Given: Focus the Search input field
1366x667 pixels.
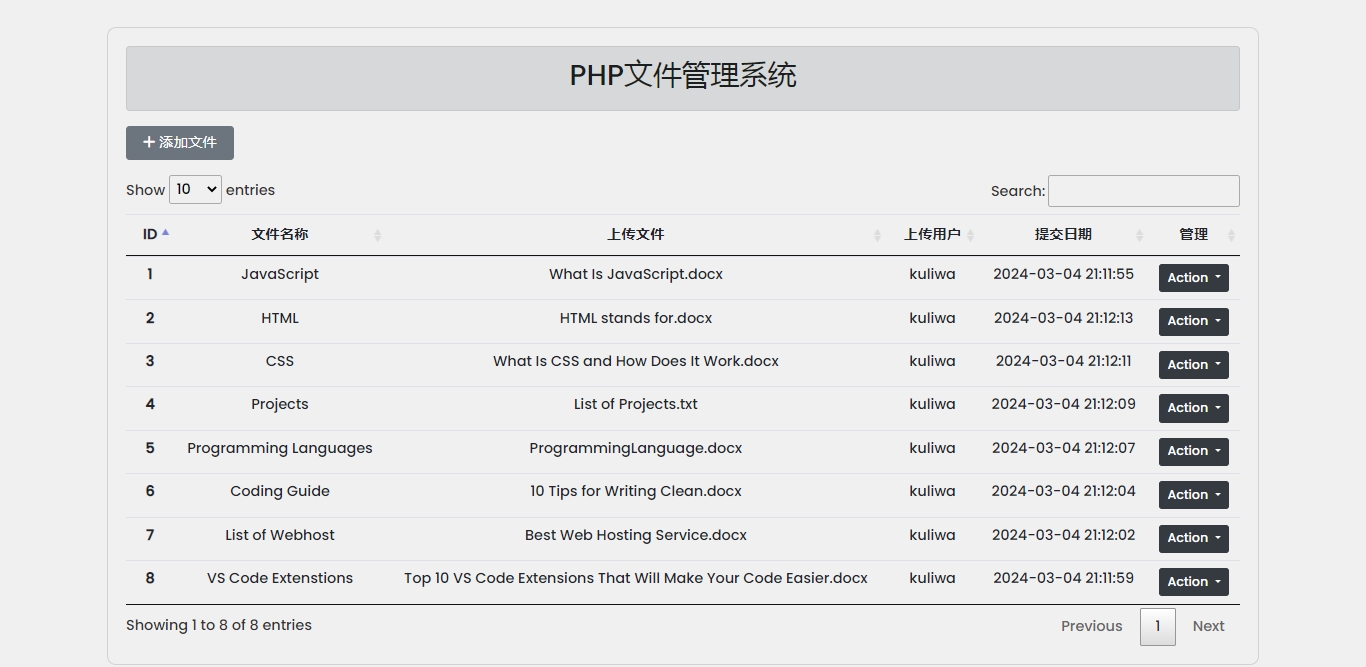Looking at the screenshot, I should click(1143, 191).
